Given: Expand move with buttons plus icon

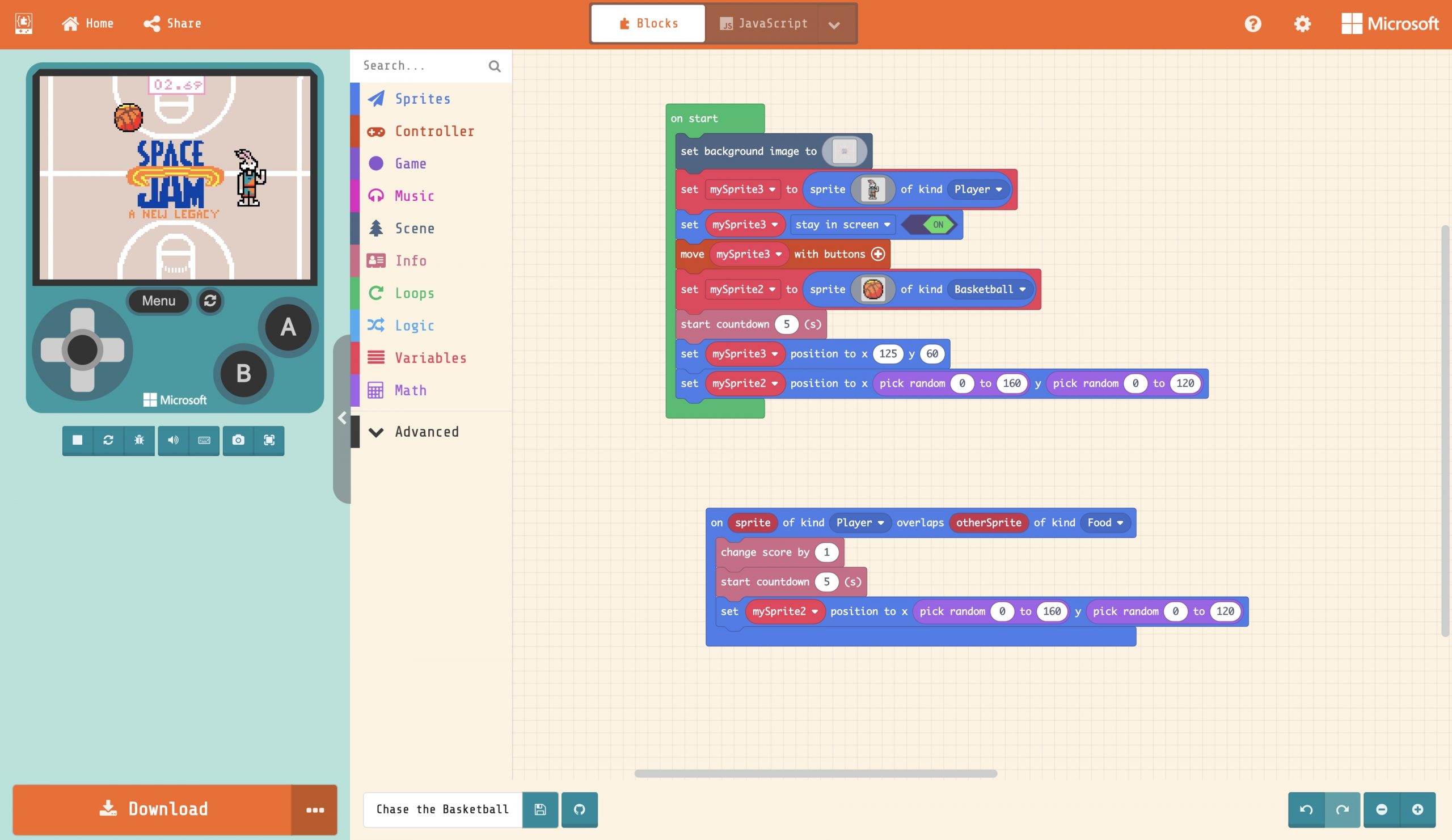Looking at the screenshot, I should click(x=877, y=254).
